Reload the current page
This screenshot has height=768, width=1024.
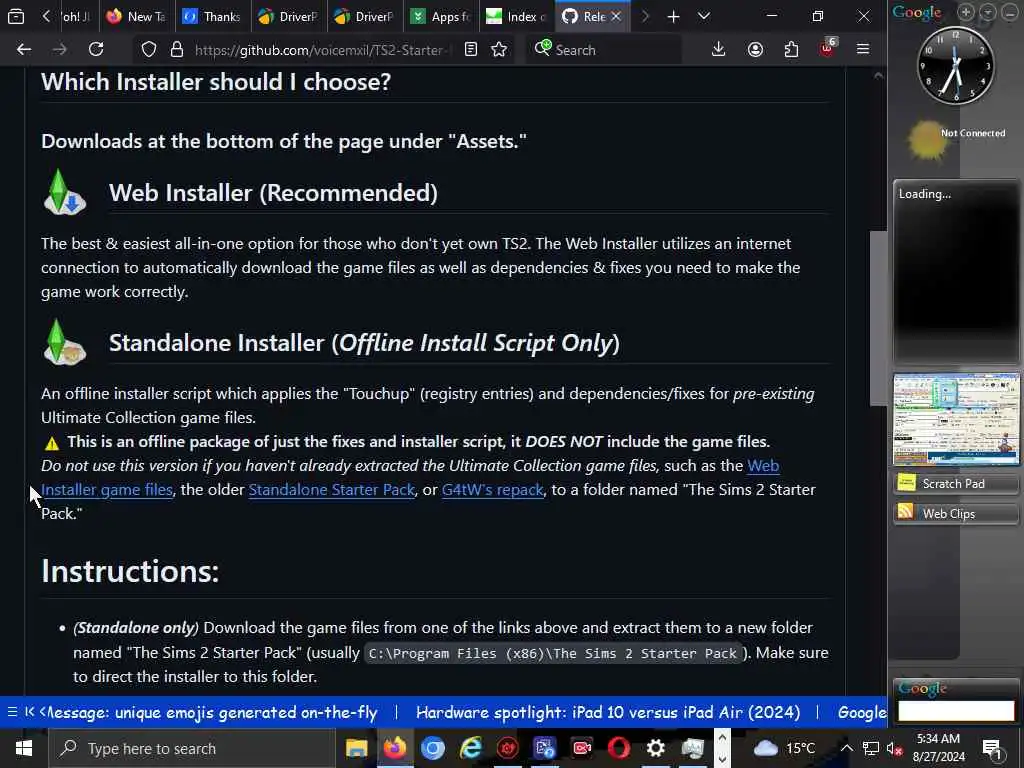pyautogui.click(x=96, y=49)
